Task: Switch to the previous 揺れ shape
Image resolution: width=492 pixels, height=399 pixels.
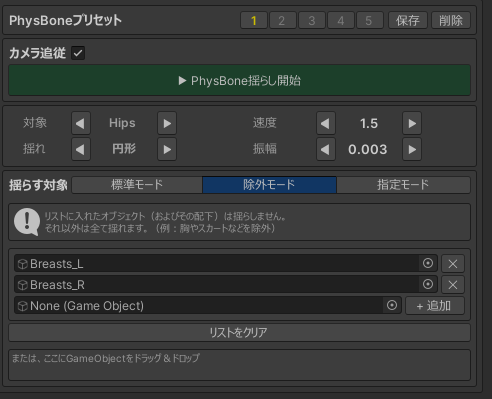Action: [81, 149]
